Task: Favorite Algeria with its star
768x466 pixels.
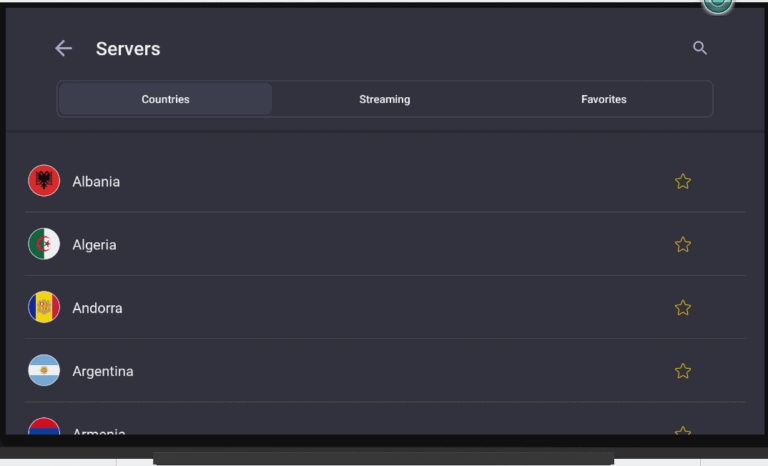Action: pos(683,245)
